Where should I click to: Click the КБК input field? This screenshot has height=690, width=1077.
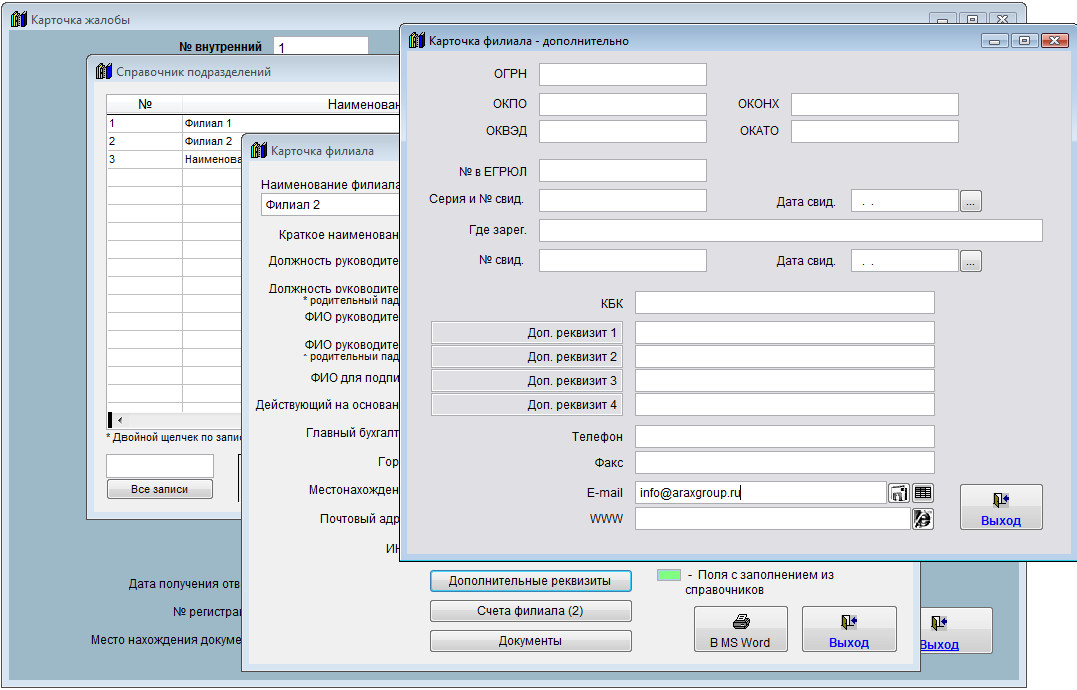784,302
